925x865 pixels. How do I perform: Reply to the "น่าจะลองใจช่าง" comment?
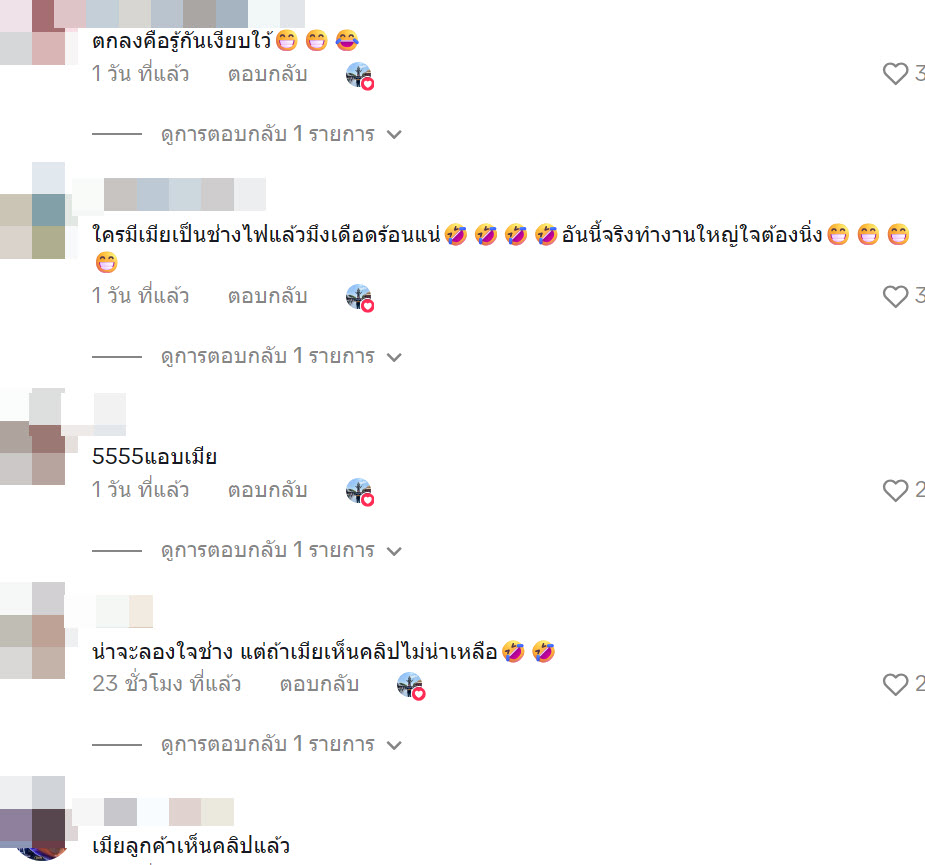coord(319,684)
